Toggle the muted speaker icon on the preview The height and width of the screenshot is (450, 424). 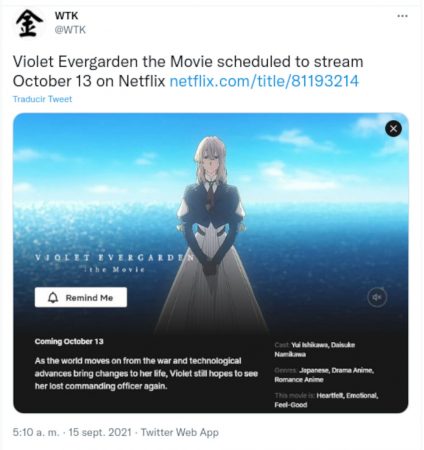click(377, 297)
